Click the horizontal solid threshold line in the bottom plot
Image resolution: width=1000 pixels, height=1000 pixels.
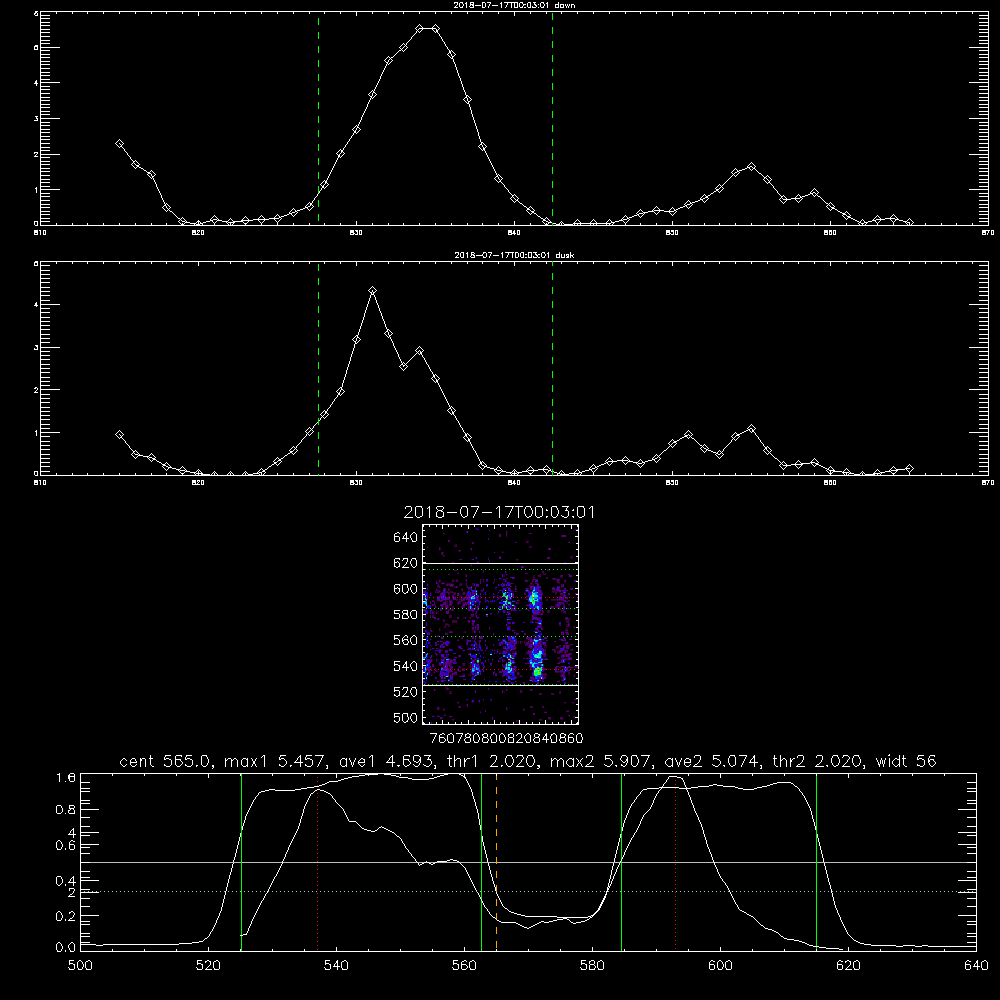tap(529, 862)
